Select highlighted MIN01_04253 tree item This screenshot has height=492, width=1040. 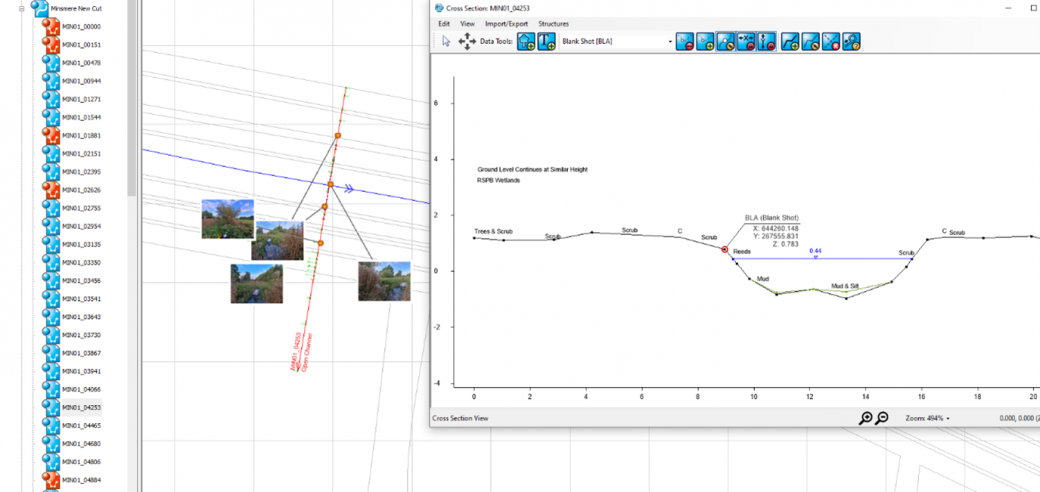click(x=81, y=407)
